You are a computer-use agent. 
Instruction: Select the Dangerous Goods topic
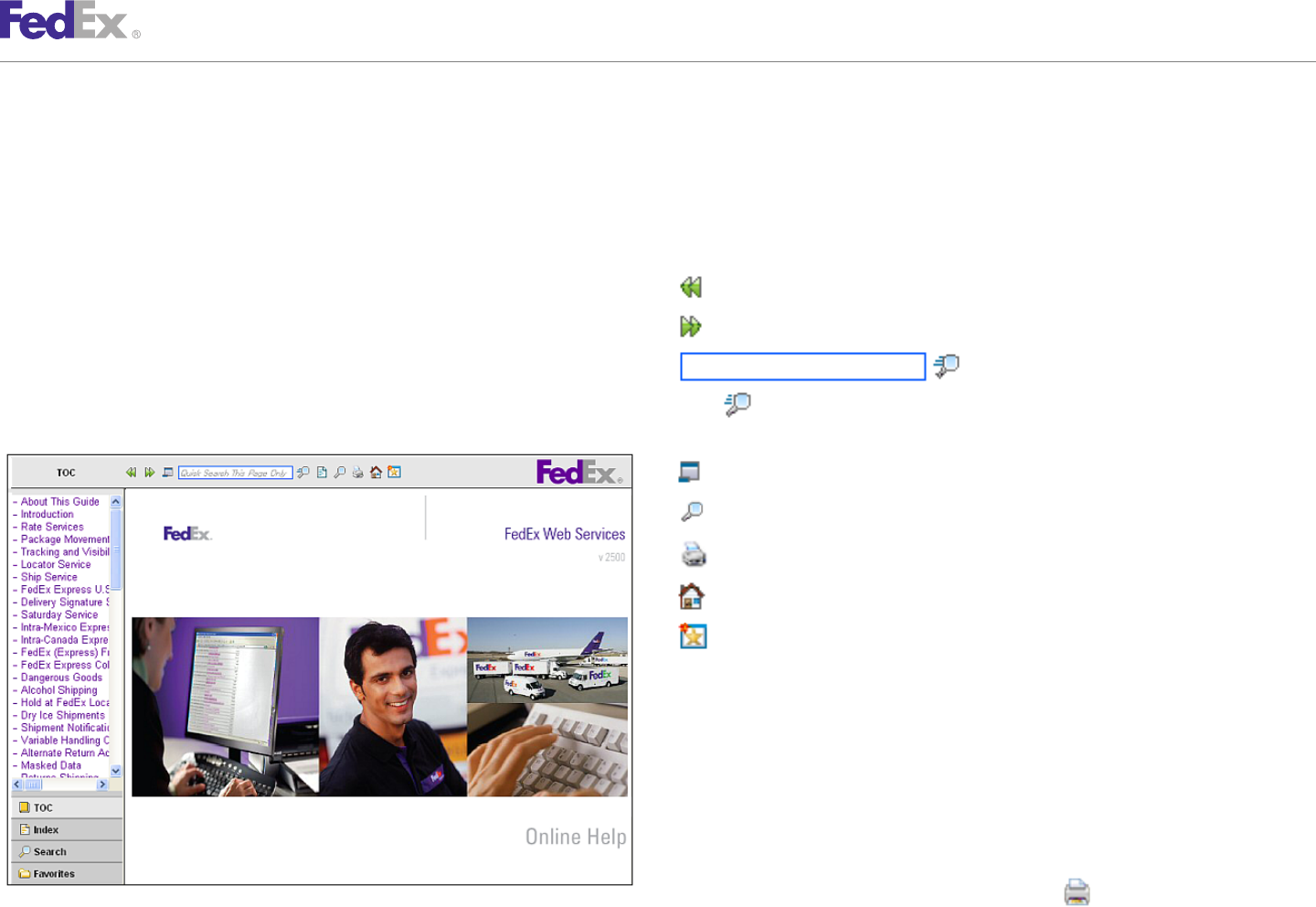click(x=61, y=678)
